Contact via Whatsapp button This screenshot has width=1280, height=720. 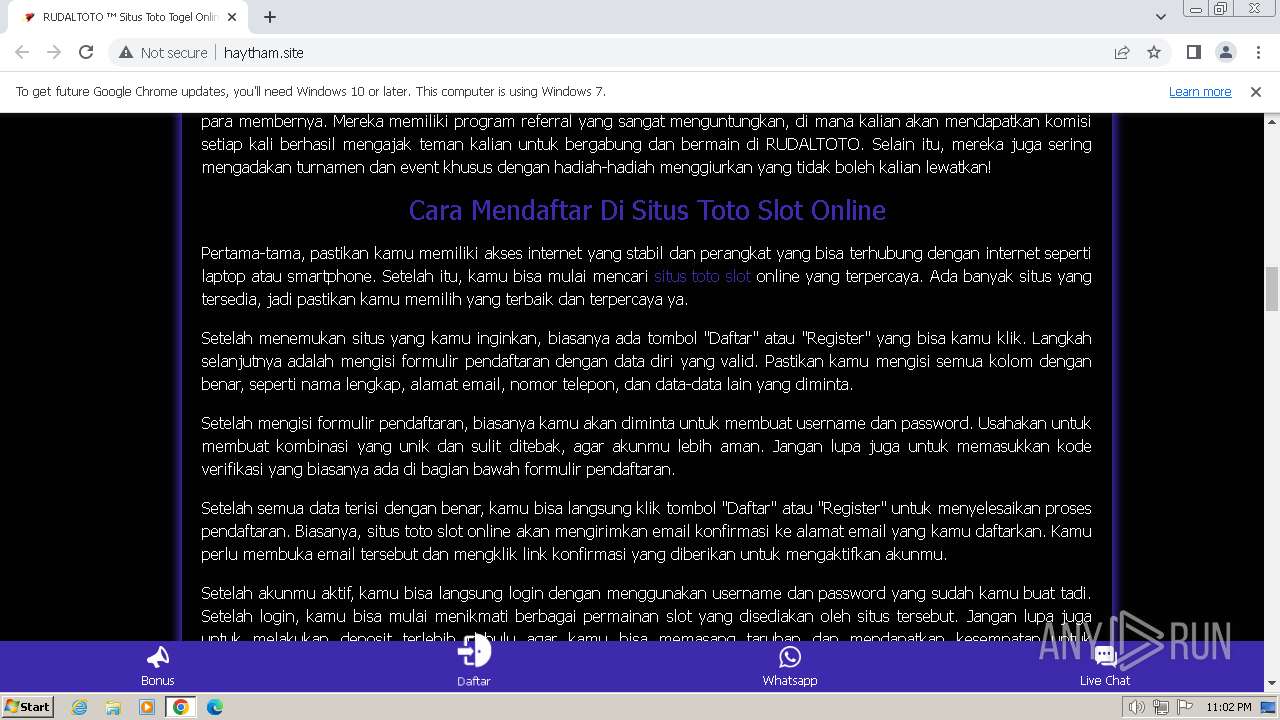pos(790,666)
